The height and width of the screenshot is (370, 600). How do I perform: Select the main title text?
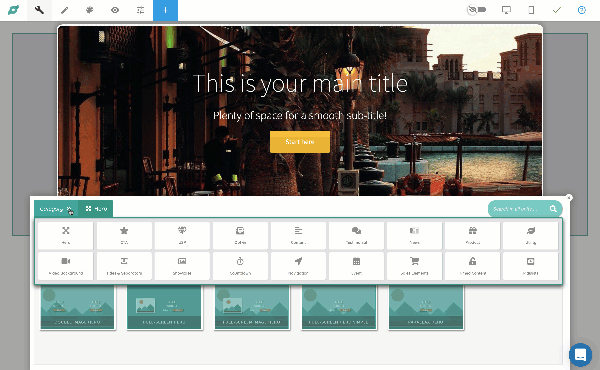point(300,84)
